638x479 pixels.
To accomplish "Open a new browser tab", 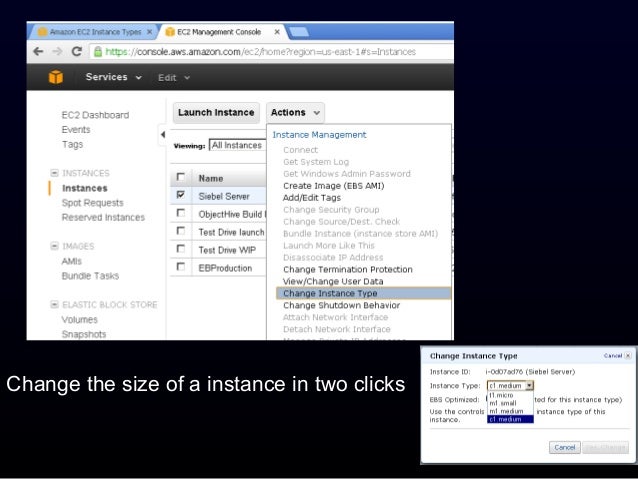I will [299, 32].
